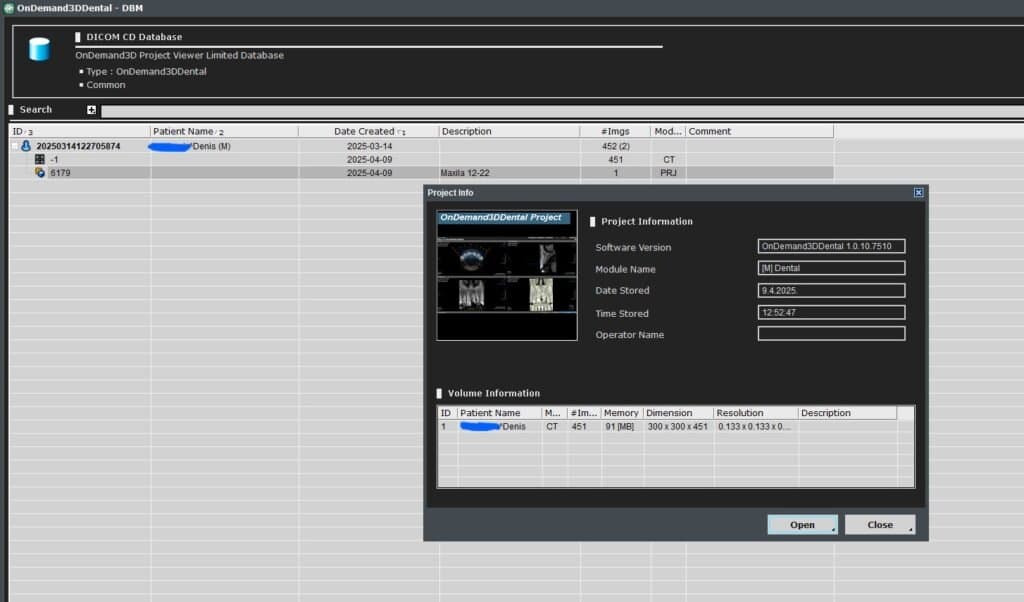Click the Volume Information Description column header
Viewport: 1024px width, 602px height.
847,413
